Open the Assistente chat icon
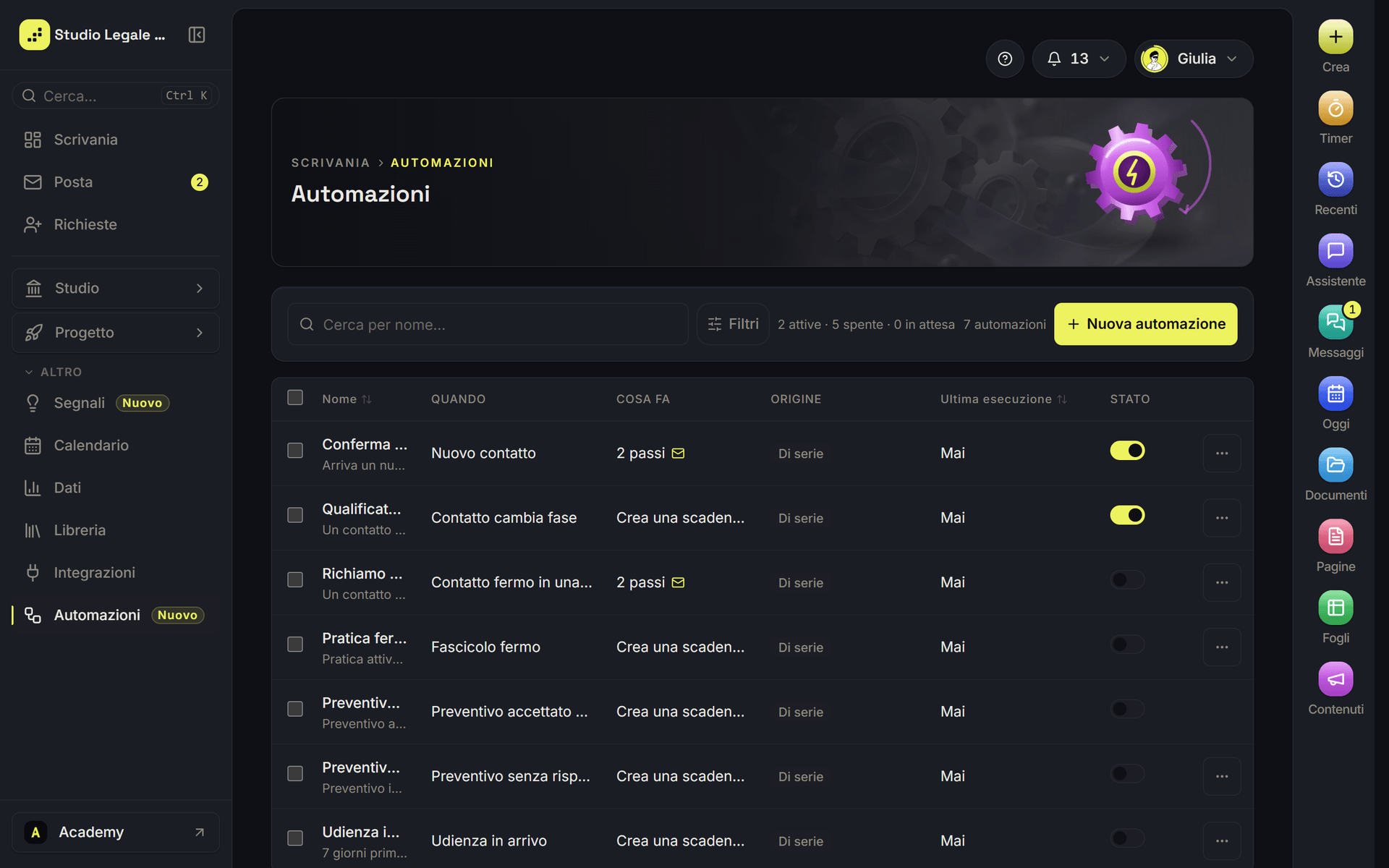This screenshot has width=1389, height=868. pos(1335,251)
